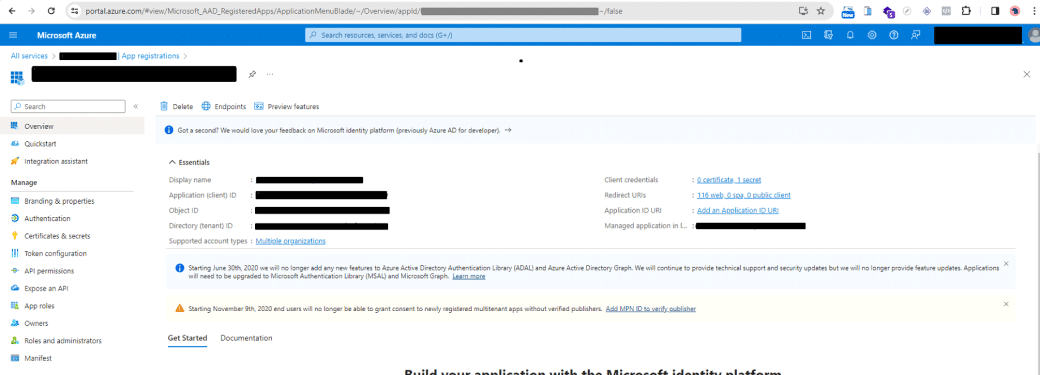
Task: Click the blue 'New' extension icon
Action: (848, 11)
